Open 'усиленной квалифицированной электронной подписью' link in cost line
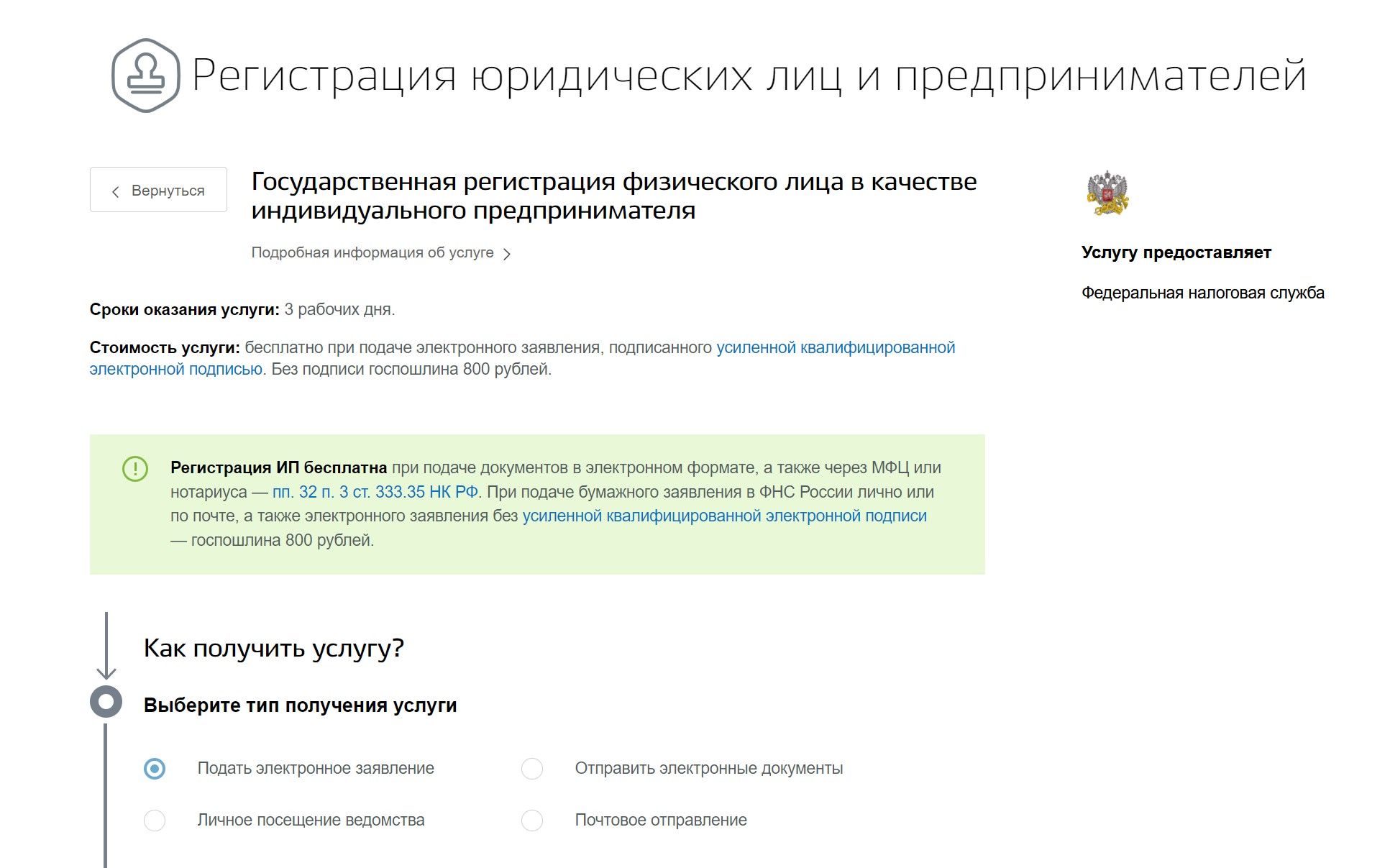Image resolution: width=1390 pixels, height=868 pixels. click(835, 348)
